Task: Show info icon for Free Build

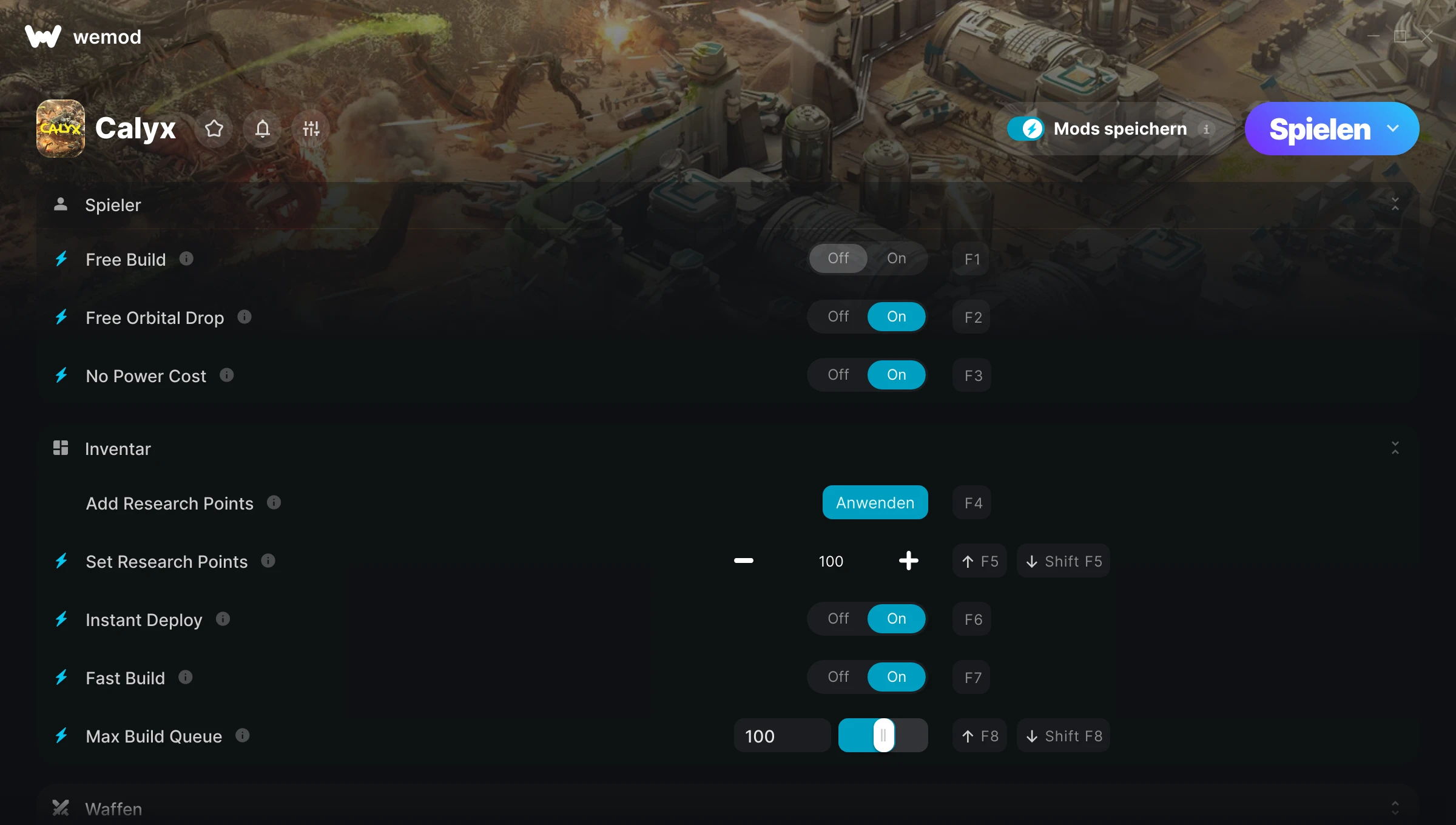Action: pyautogui.click(x=186, y=259)
